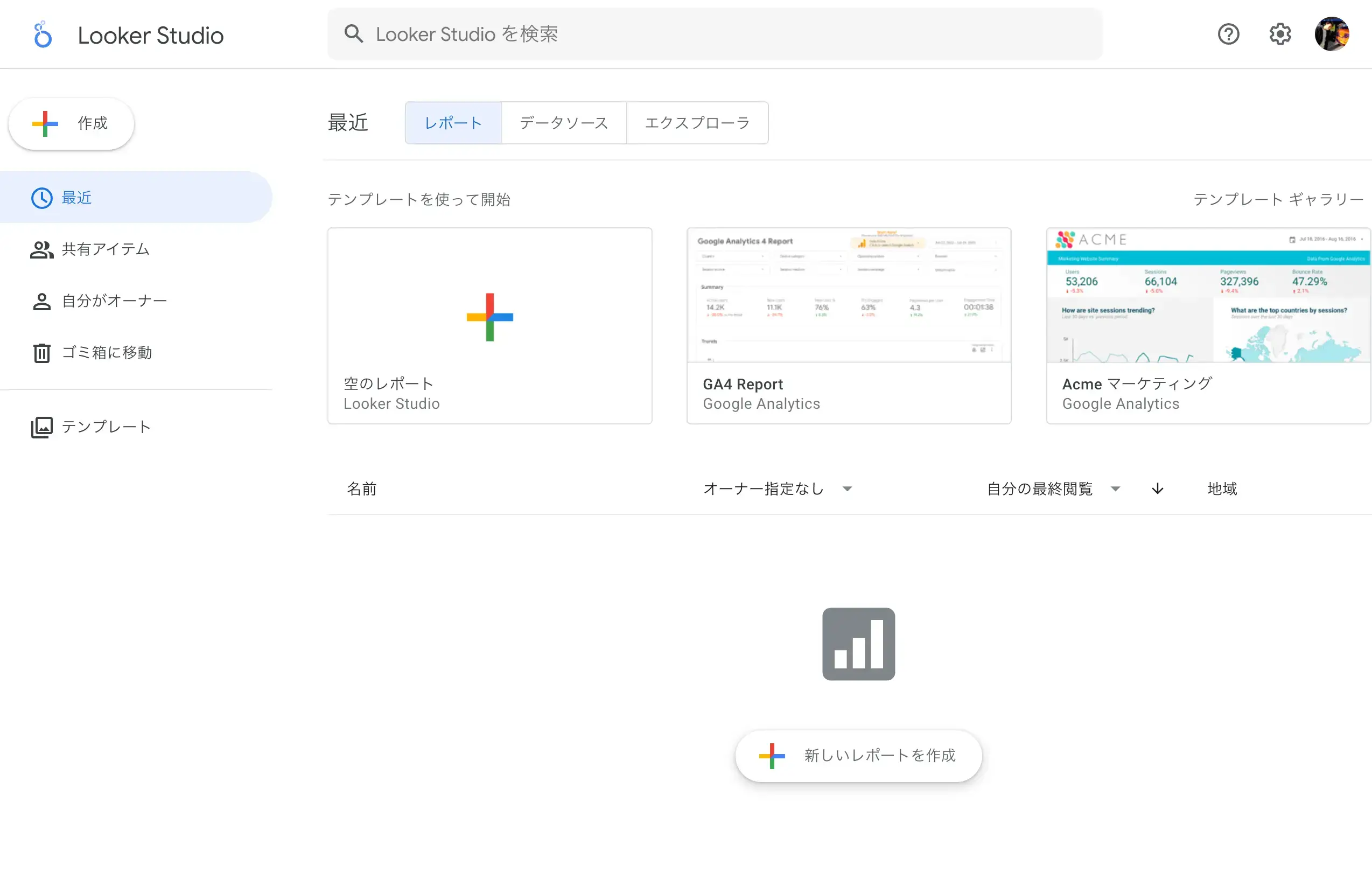The width and height of the screenshot is (1372, 893).
Task: Open the user account avatar
Action: tap(1332, 34)
